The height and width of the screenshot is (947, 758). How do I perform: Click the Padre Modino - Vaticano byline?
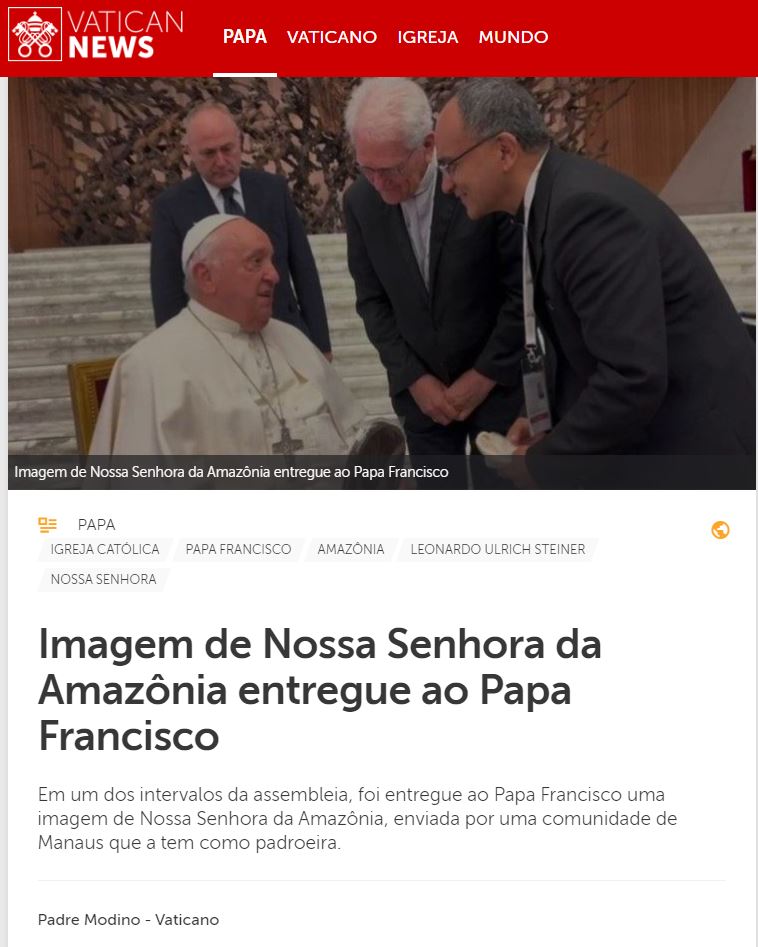click(128, 920)
